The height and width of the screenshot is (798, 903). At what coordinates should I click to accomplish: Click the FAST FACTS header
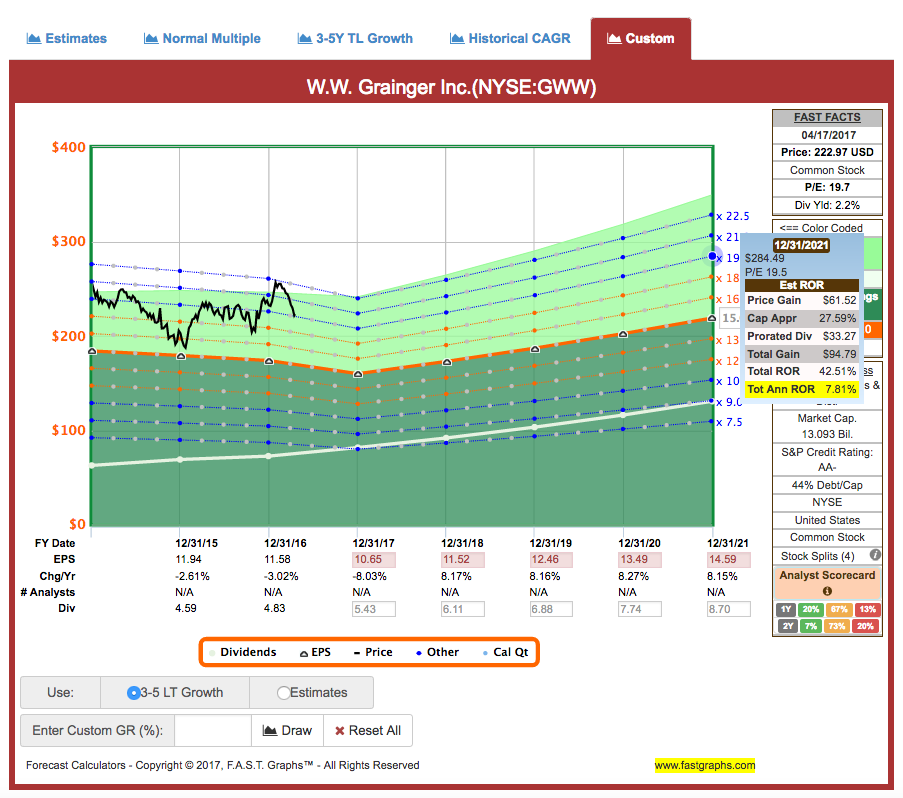coord(827,117)
